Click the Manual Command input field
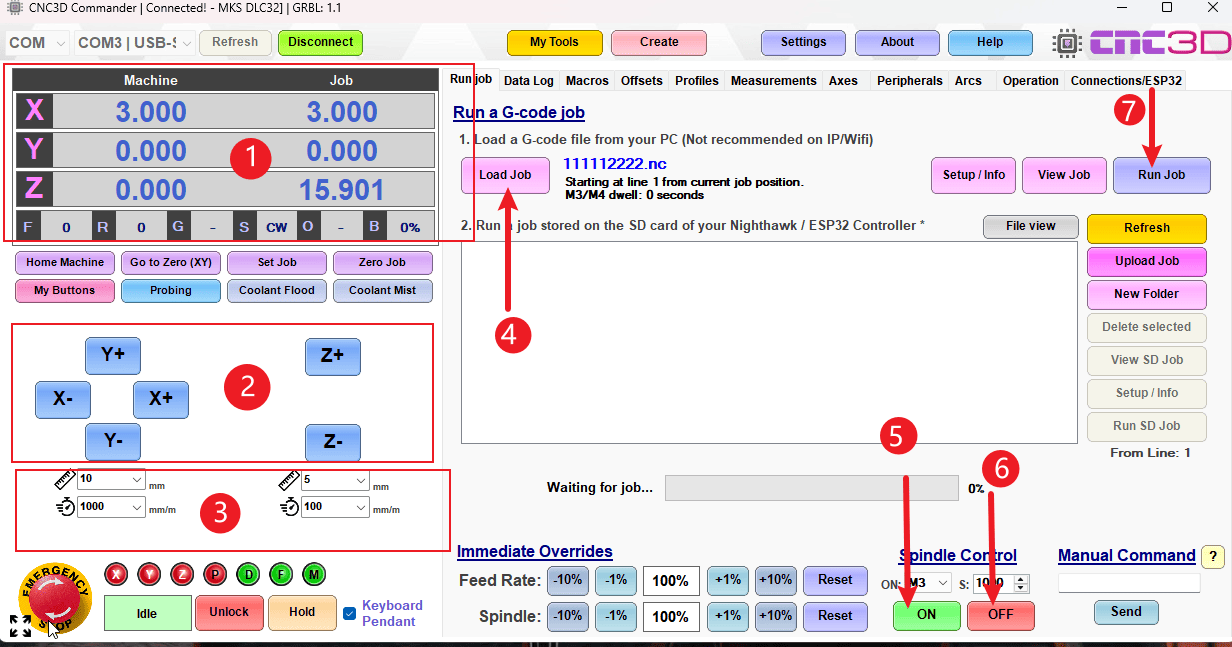 (x=1128, y=583)
